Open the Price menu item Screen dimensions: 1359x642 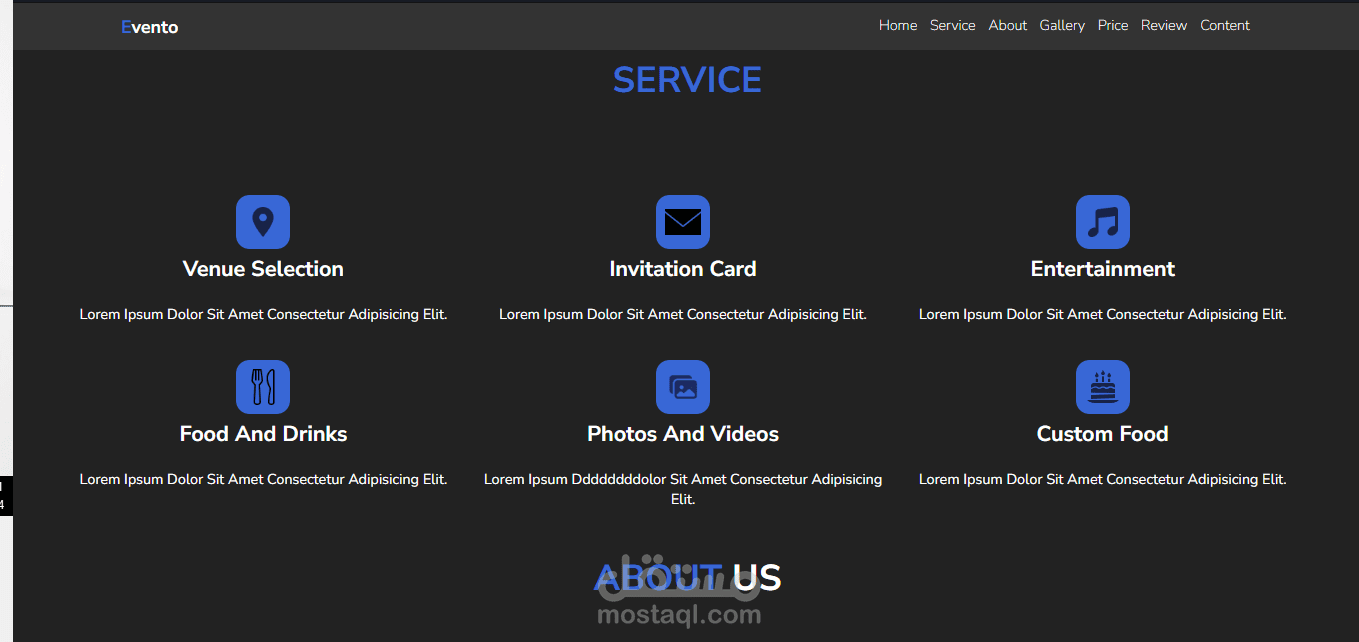[1113, 26]
